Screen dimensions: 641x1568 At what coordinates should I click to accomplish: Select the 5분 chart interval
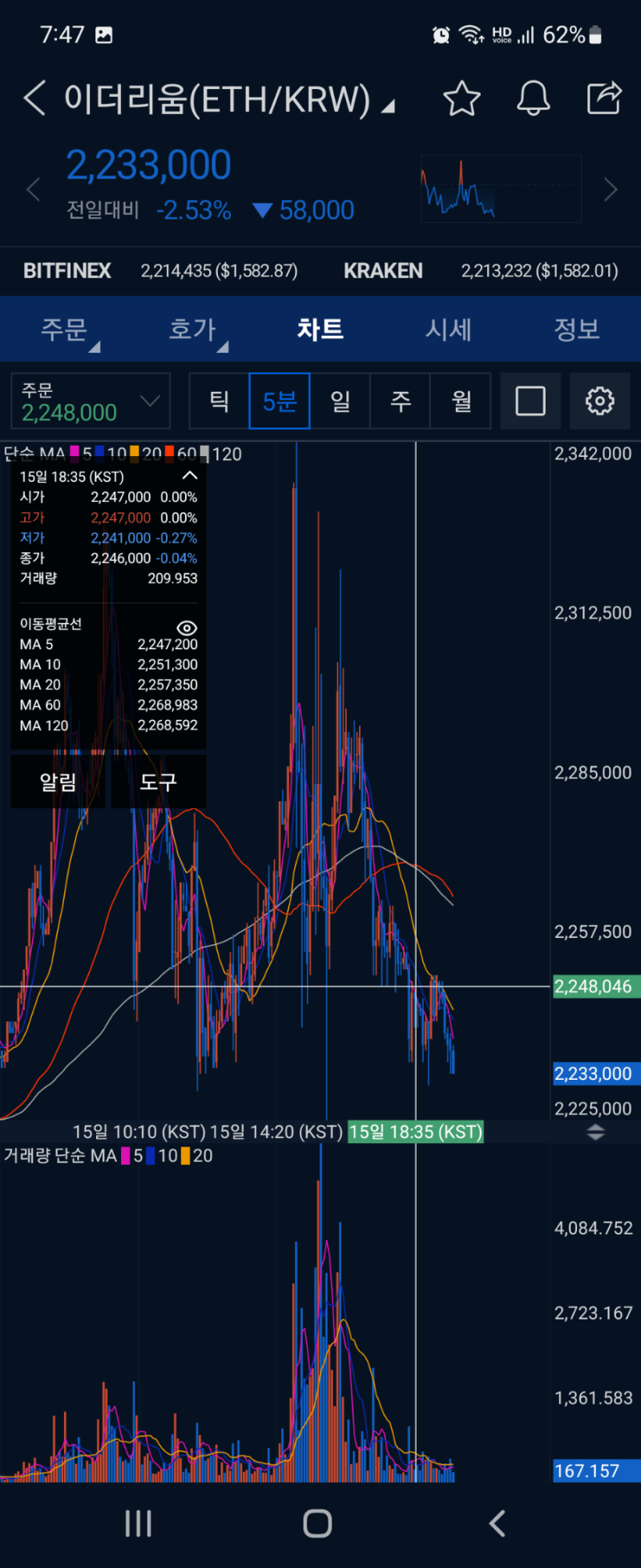point(280,401)
